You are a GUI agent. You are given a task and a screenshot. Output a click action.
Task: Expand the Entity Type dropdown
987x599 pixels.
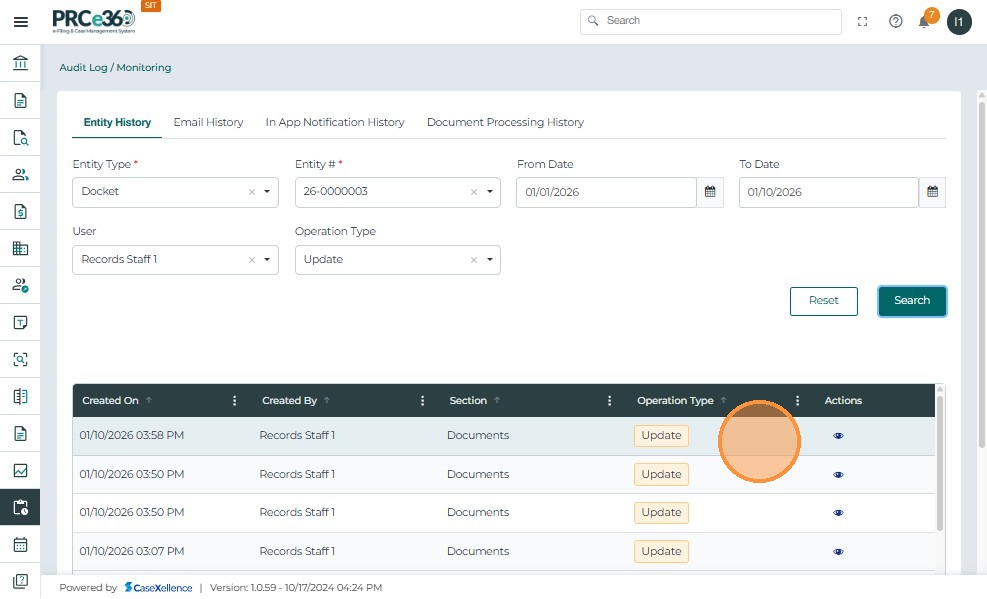[x=267, y=192]
